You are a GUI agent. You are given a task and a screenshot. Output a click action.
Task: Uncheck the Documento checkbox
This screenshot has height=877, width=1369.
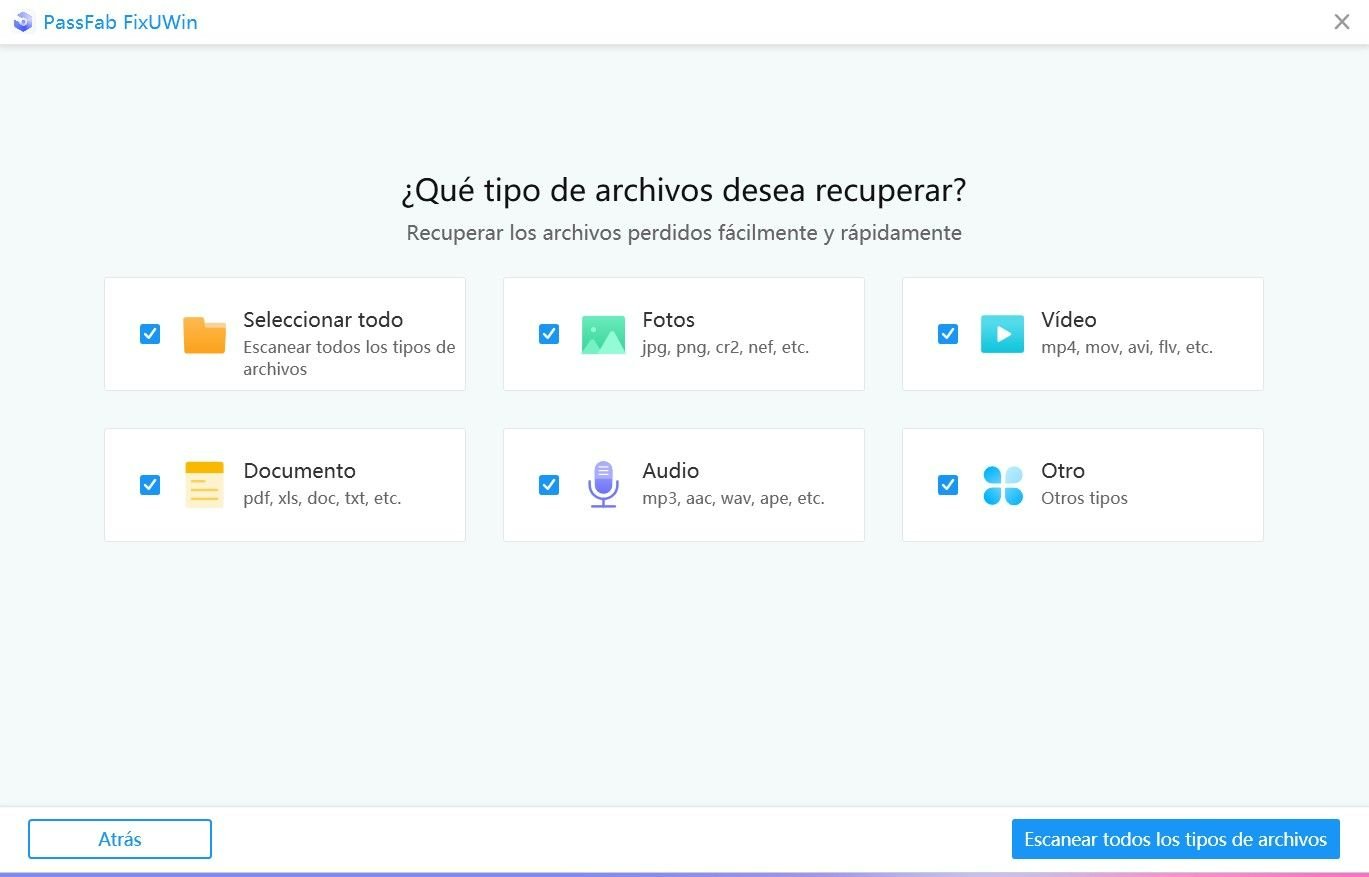150,485
